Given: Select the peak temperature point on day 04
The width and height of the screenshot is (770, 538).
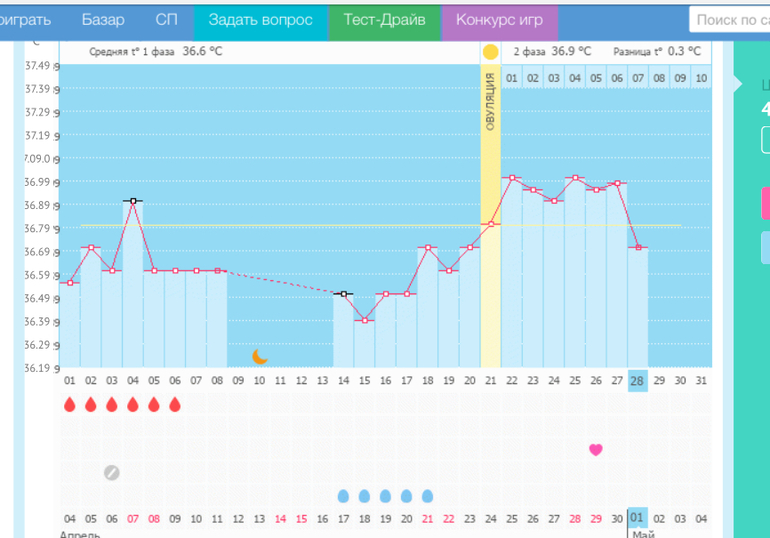Looking at the screenshot, I should pyautogui.click(x=133, y=201).
